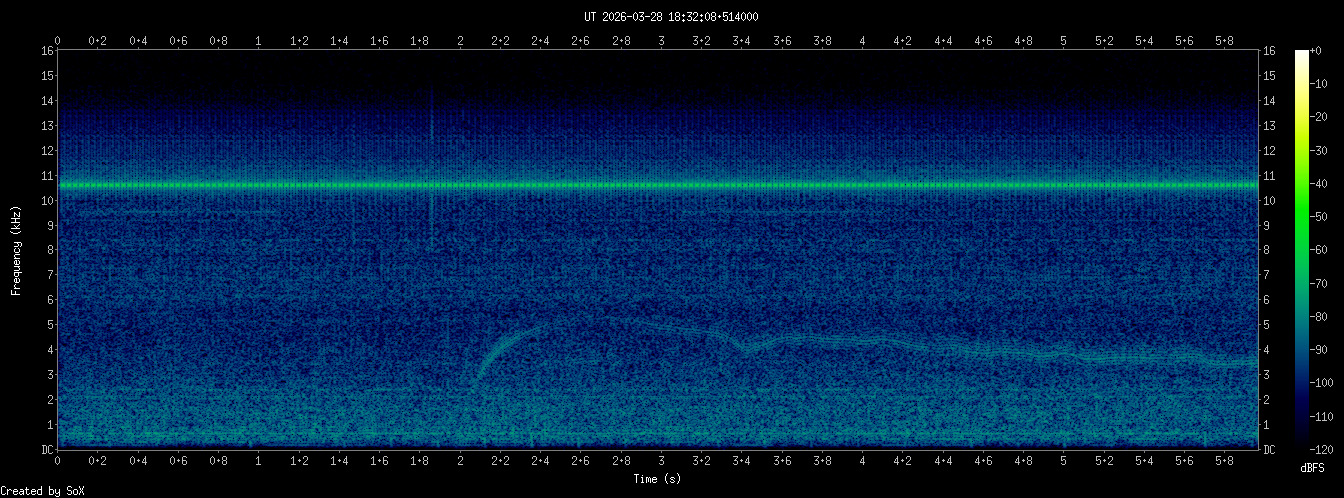
Task: Click the UT timestamp title at top
Action: [671, 17]
